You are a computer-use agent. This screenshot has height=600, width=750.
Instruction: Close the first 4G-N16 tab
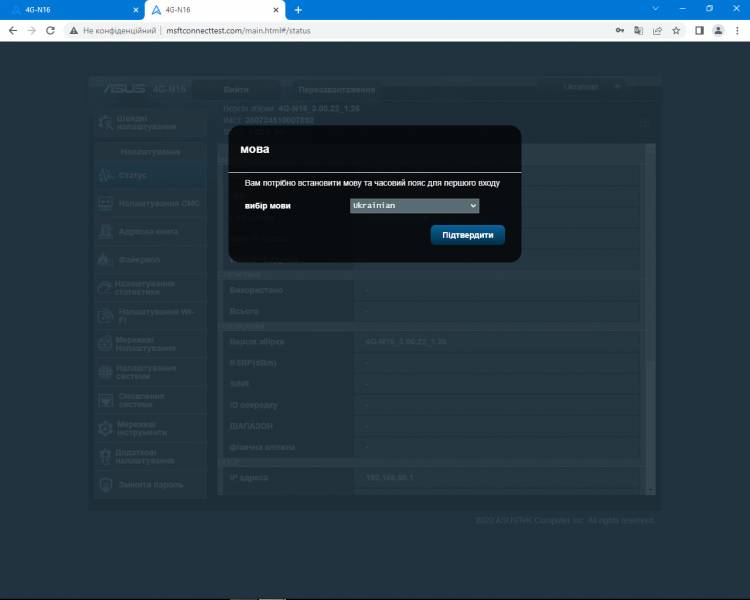(x=135, y=10)
